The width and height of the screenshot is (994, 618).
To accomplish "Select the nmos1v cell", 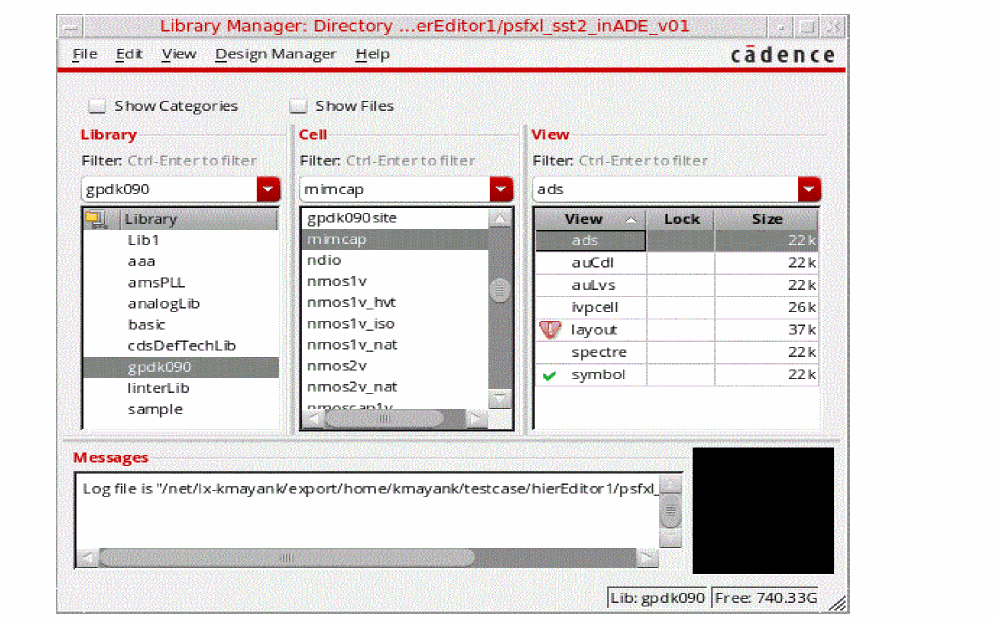I will (x=394, y=281).
